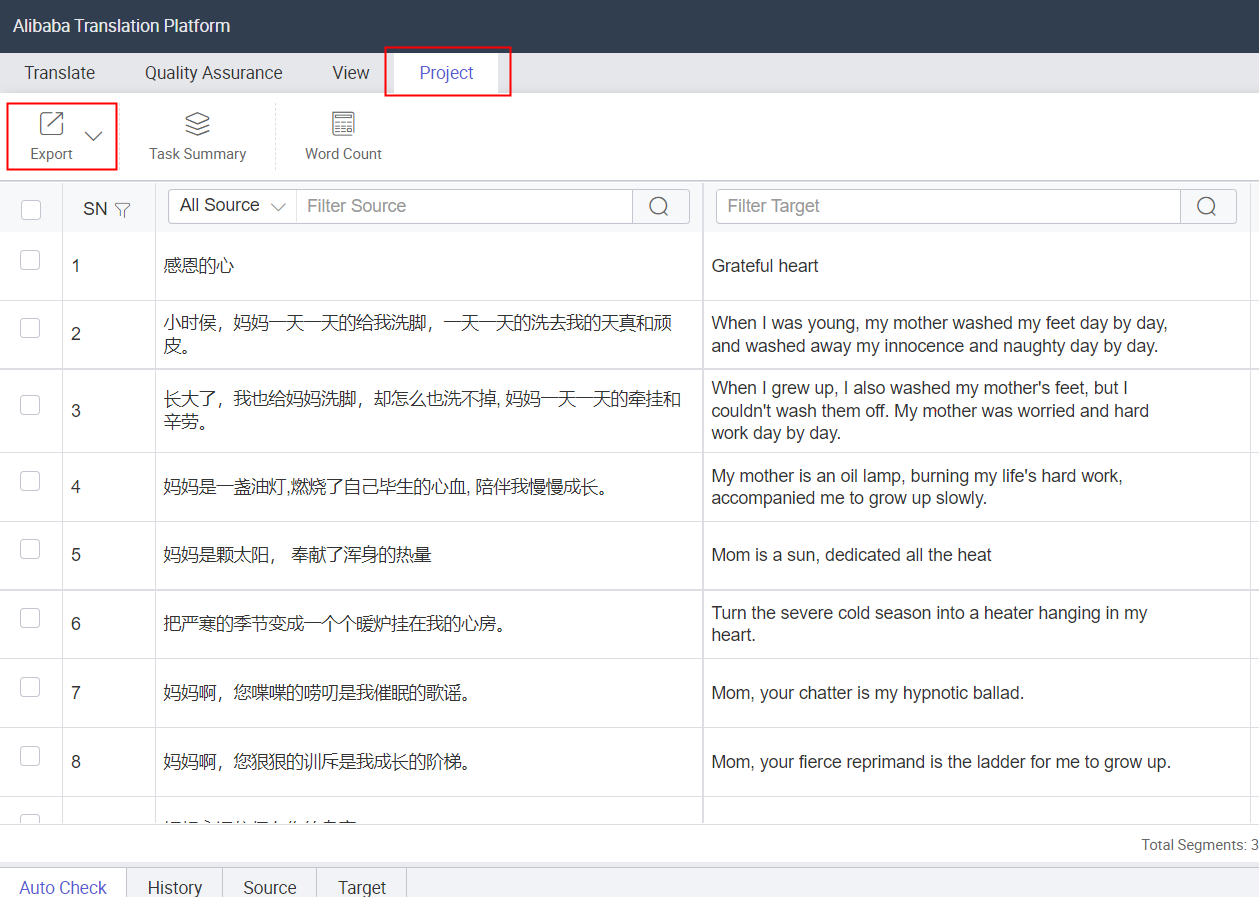Check the box for segment 8
The height and width of the screenshot is (897, 1259).
(x=30, y=756)
